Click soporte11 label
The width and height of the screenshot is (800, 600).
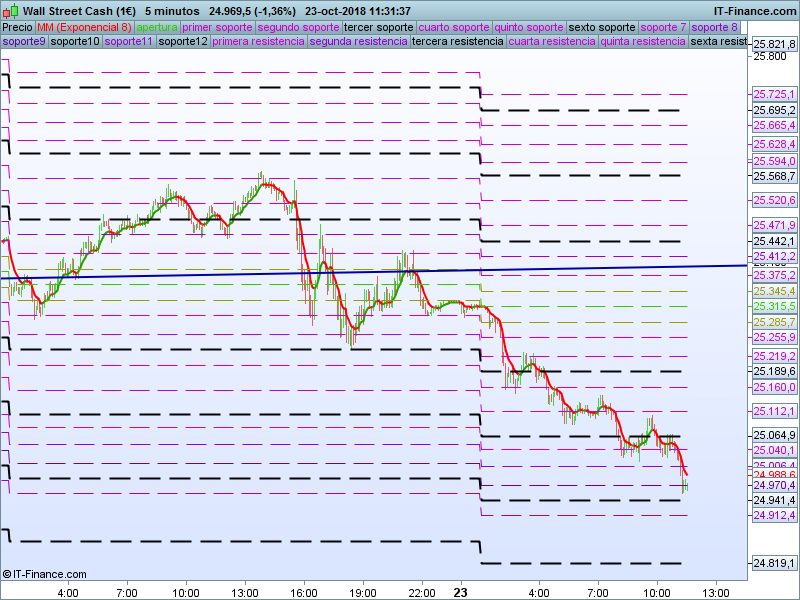(x=129, y=41)
